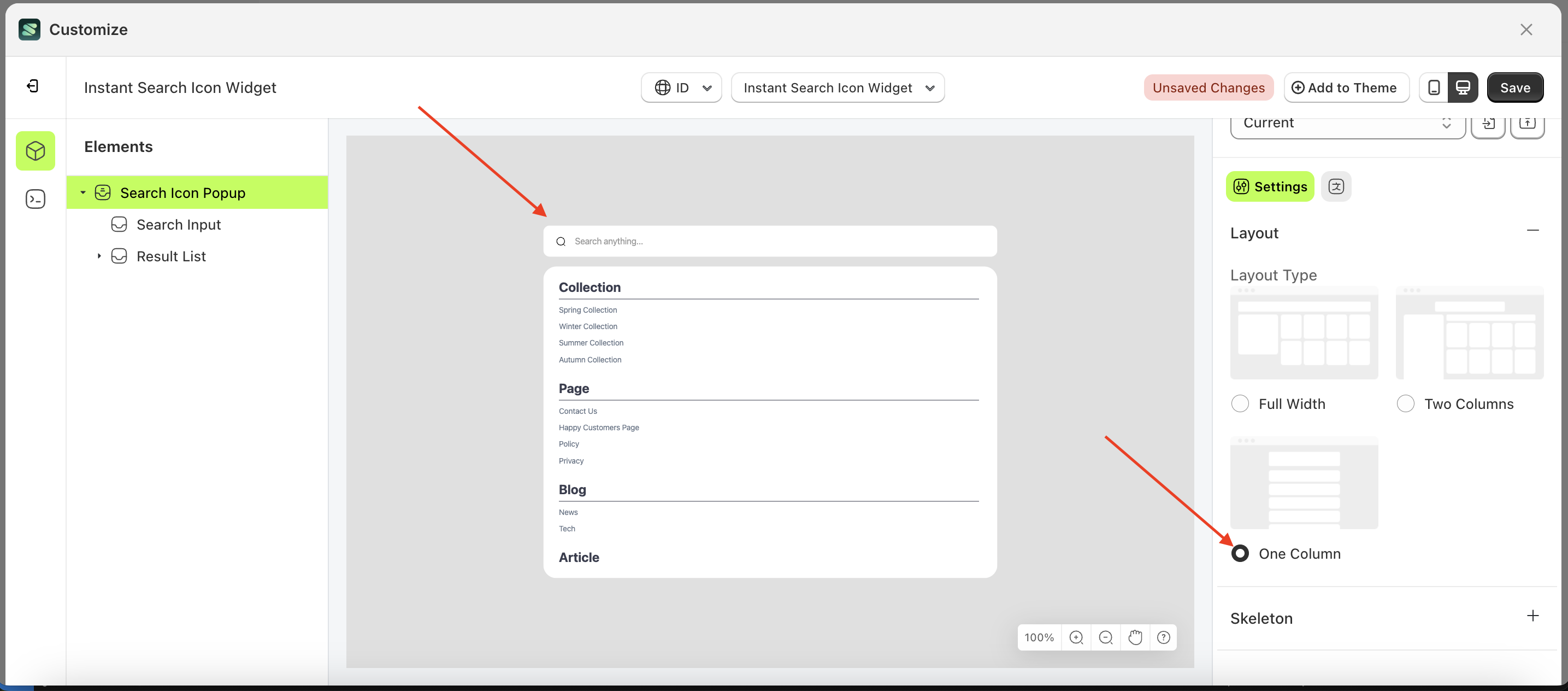This screenshot has width=1568, height=691.
Task: Select the One Column layout radio button
Action: (x=1241, y=553)
